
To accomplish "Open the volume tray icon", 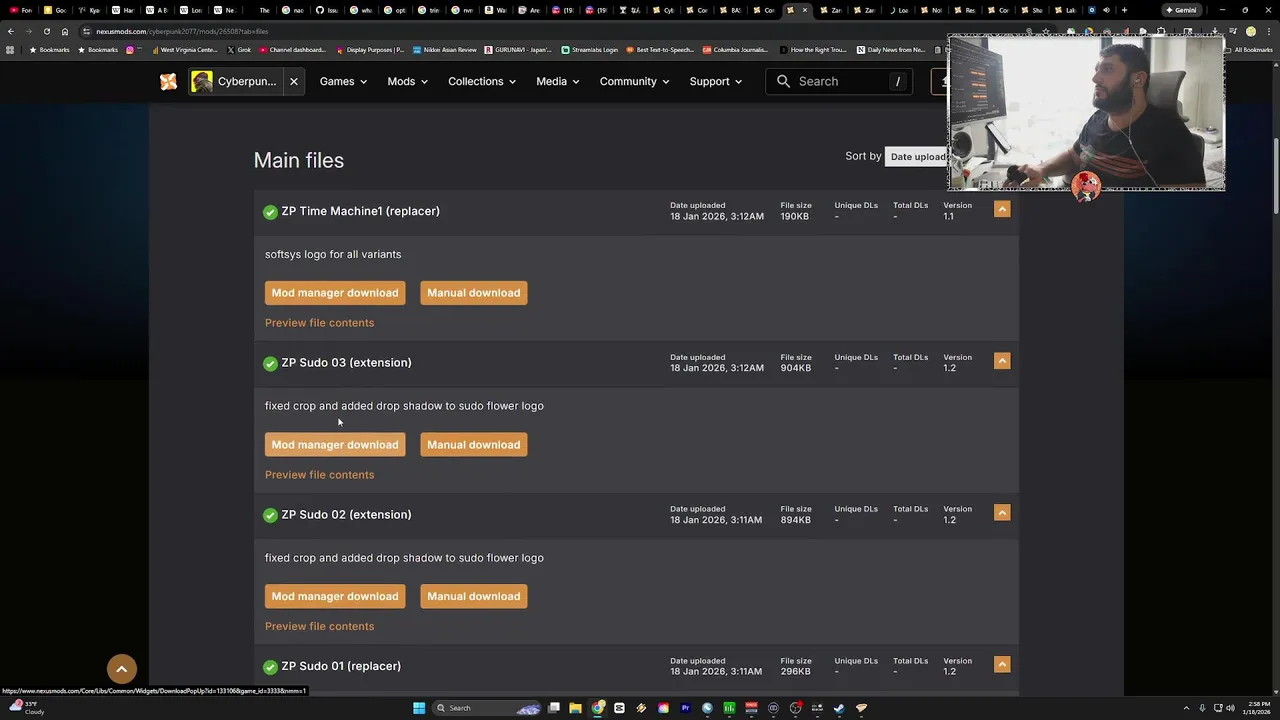I will [1230, 708].
